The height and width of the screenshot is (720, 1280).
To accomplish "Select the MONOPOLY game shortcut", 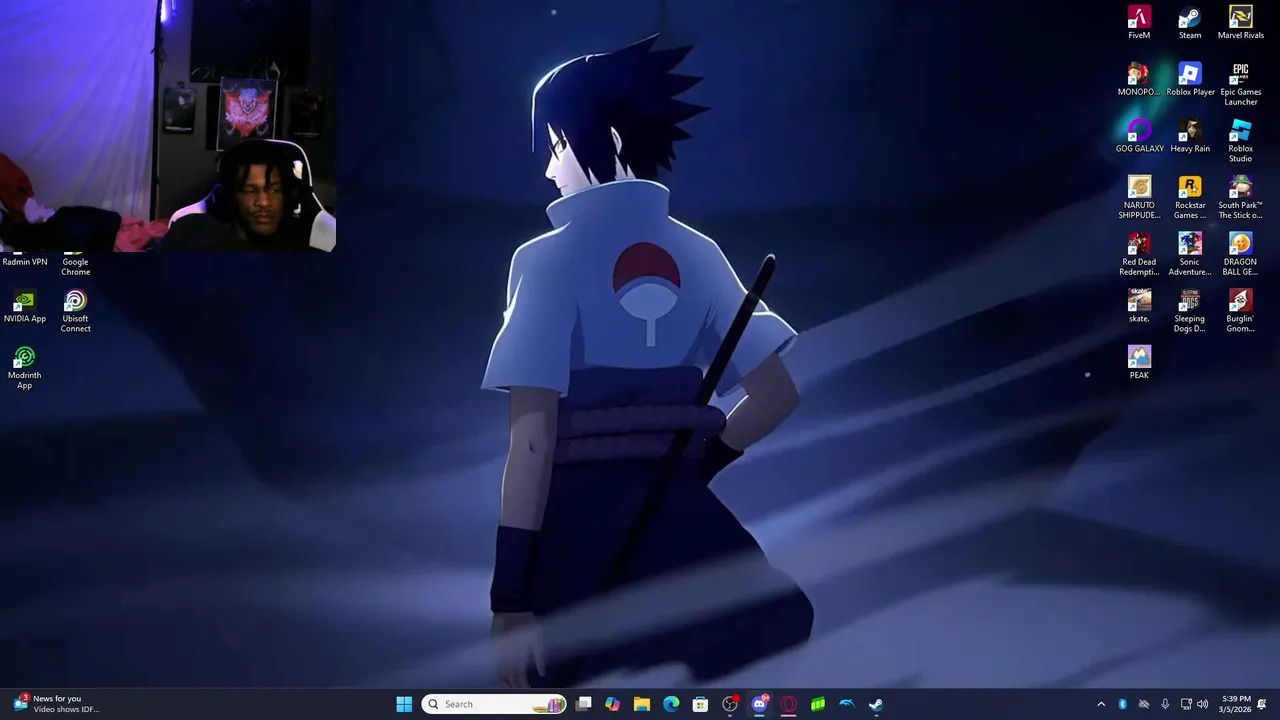I will [x=1139, y=79].
